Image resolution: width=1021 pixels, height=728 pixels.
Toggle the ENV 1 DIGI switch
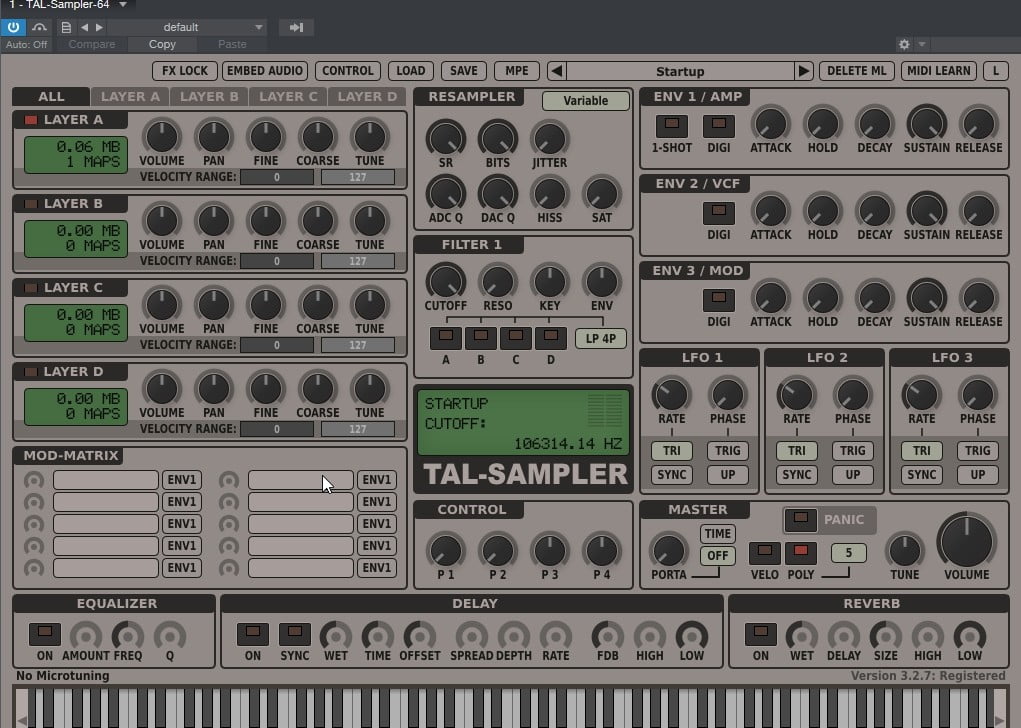[x=719, y=126]
